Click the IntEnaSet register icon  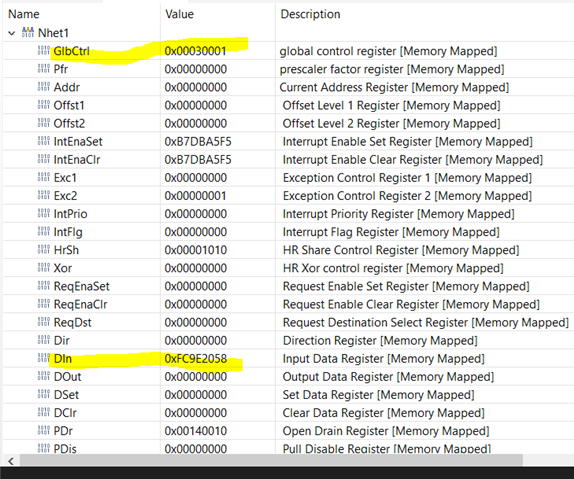(x=44, y=141)
